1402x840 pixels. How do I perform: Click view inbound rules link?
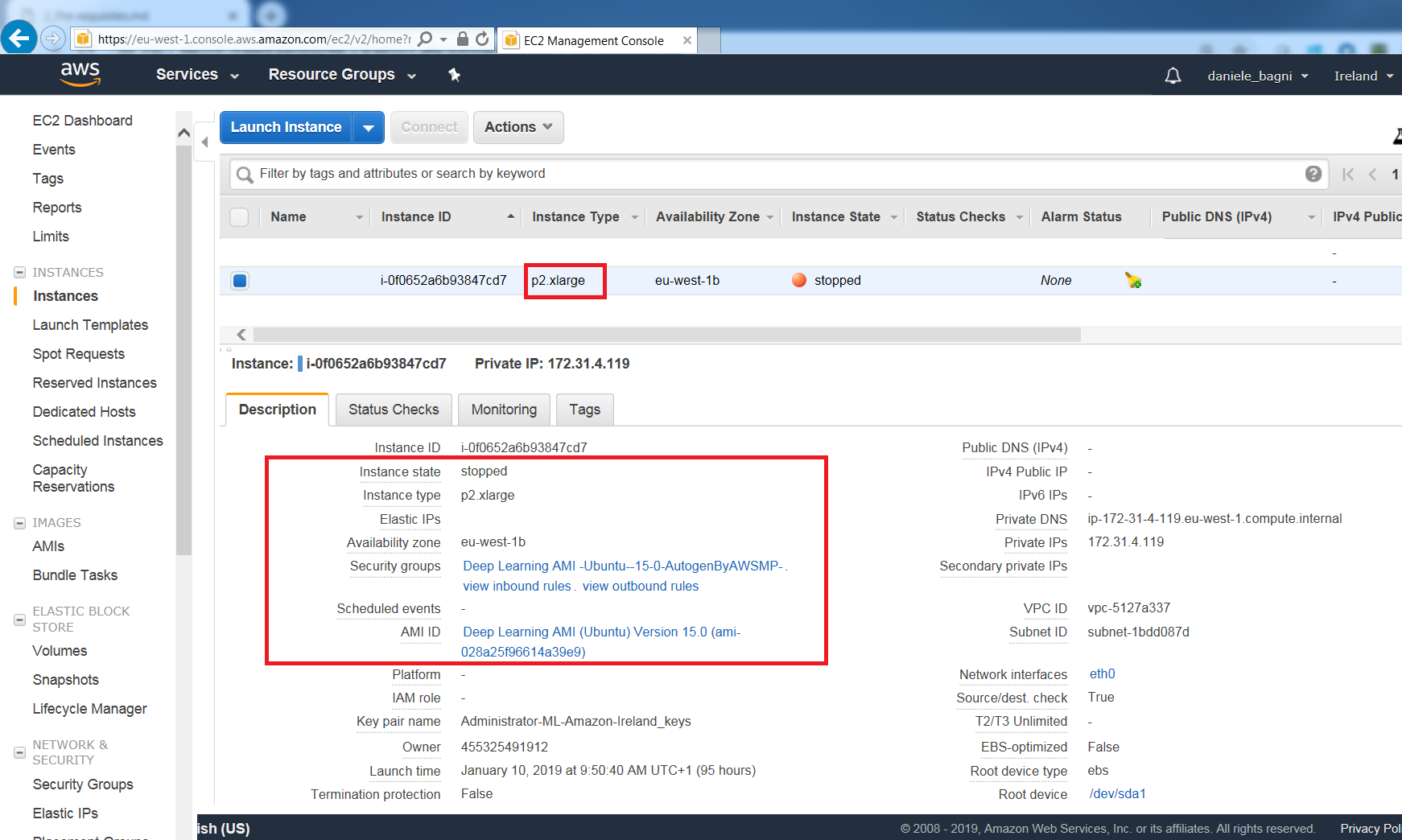coord(517,586)
